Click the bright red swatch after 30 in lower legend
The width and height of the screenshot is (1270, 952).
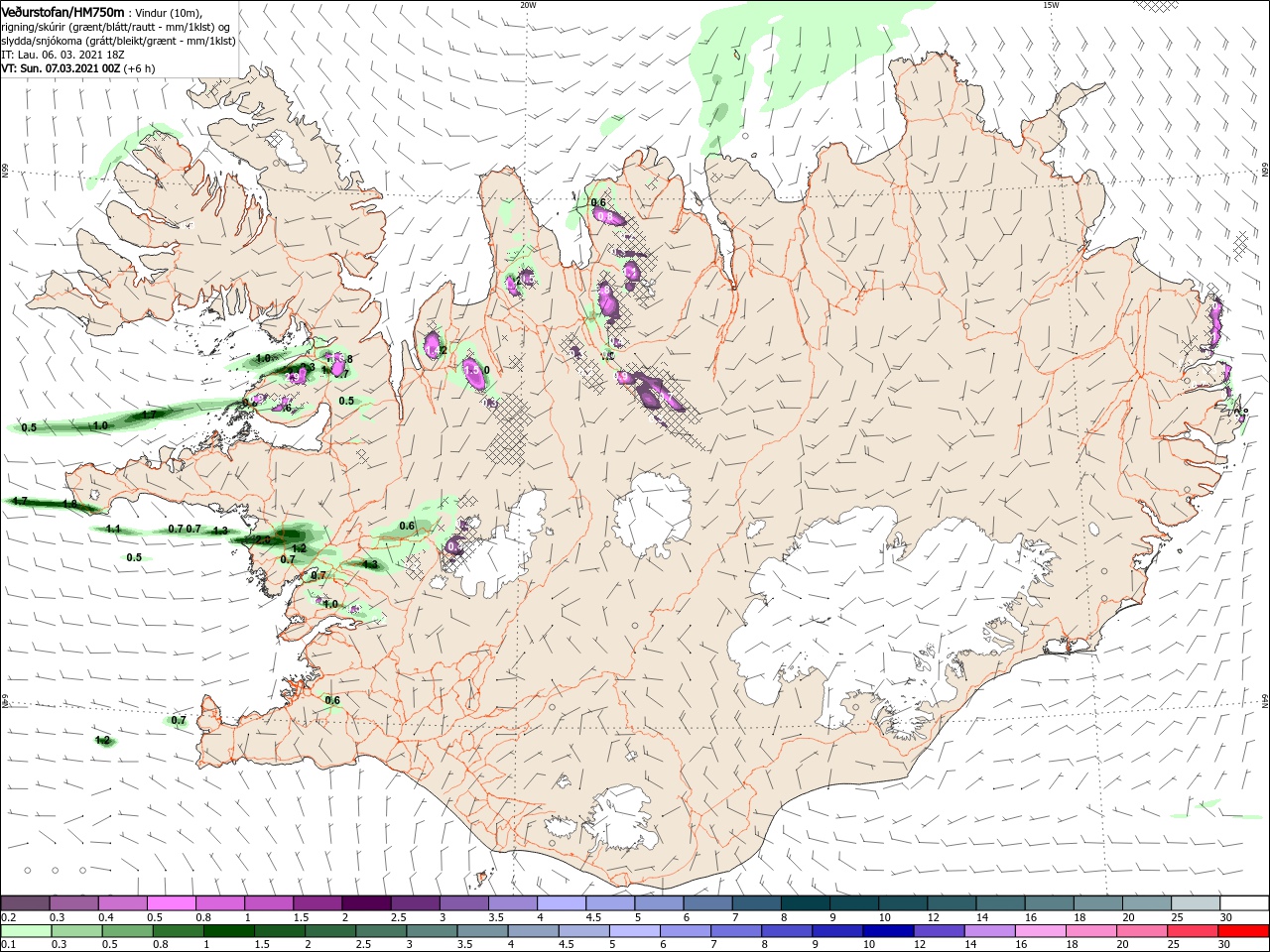click(x=1244, y=931)
